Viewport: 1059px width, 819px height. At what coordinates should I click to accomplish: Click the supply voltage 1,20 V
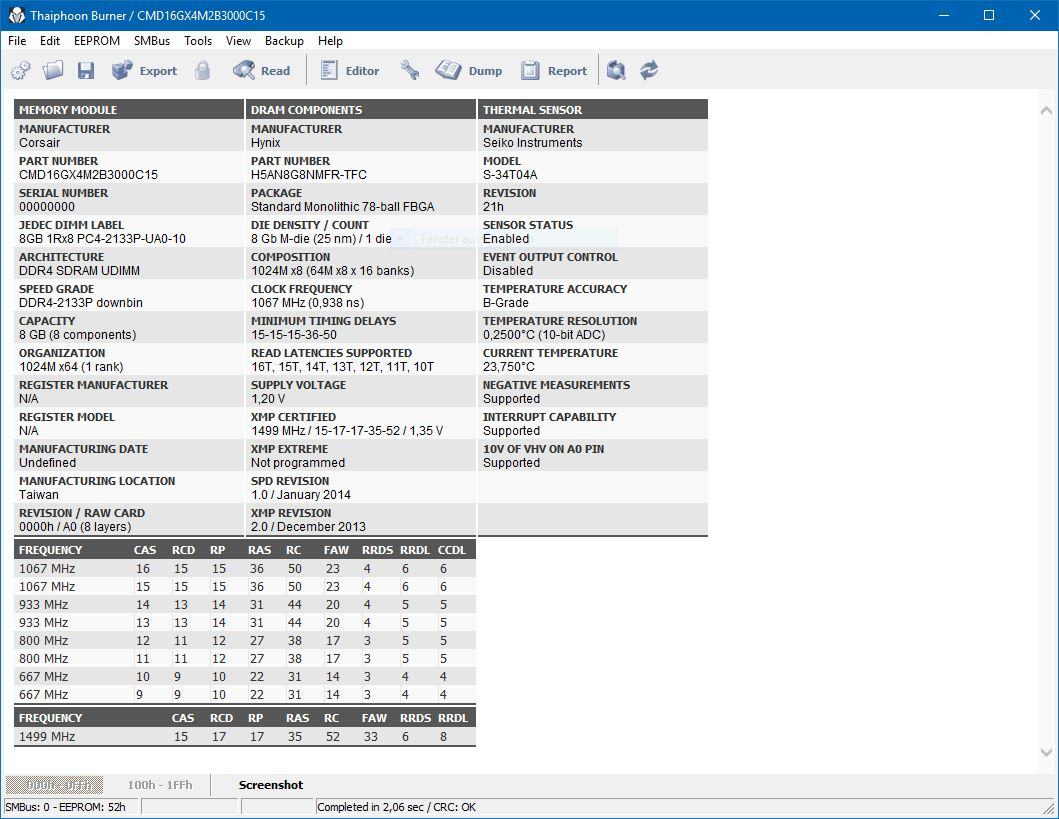[268, 399]
